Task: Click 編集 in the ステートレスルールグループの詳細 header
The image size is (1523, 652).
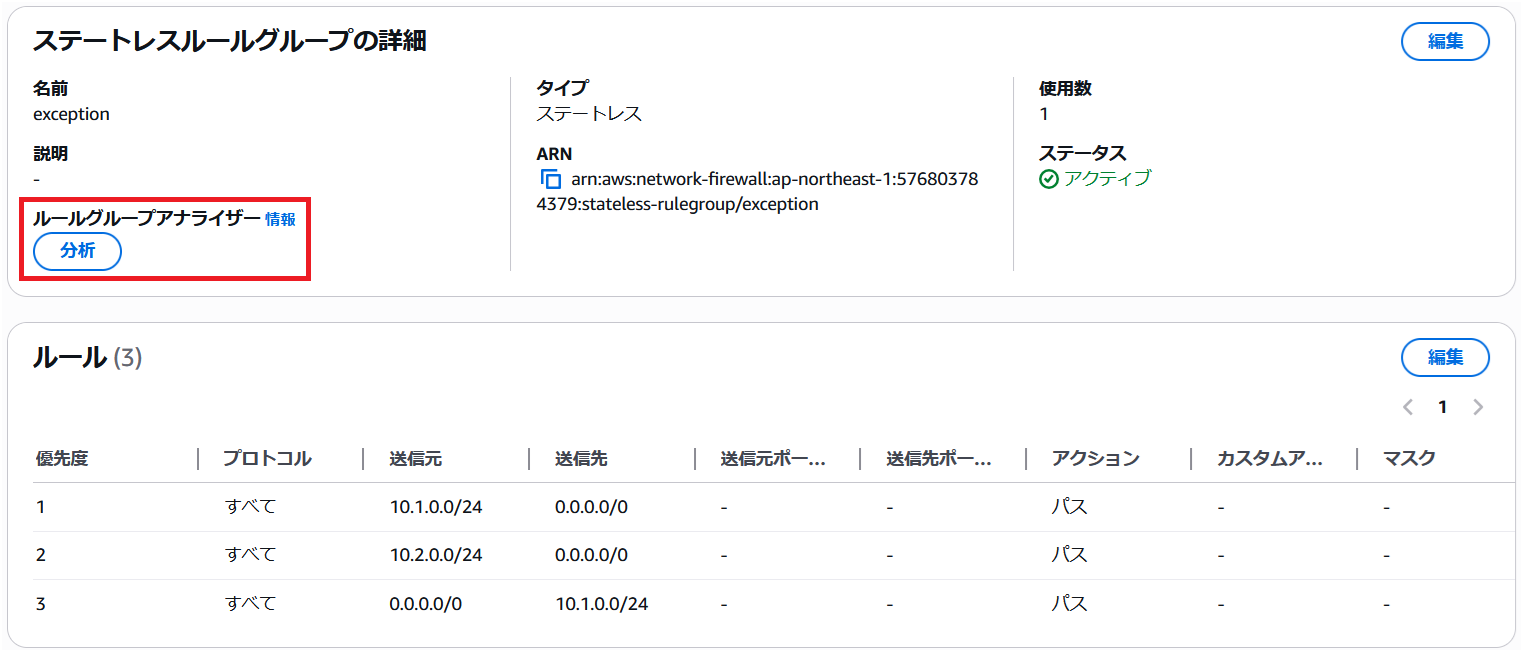Action: coord(1445,41)
